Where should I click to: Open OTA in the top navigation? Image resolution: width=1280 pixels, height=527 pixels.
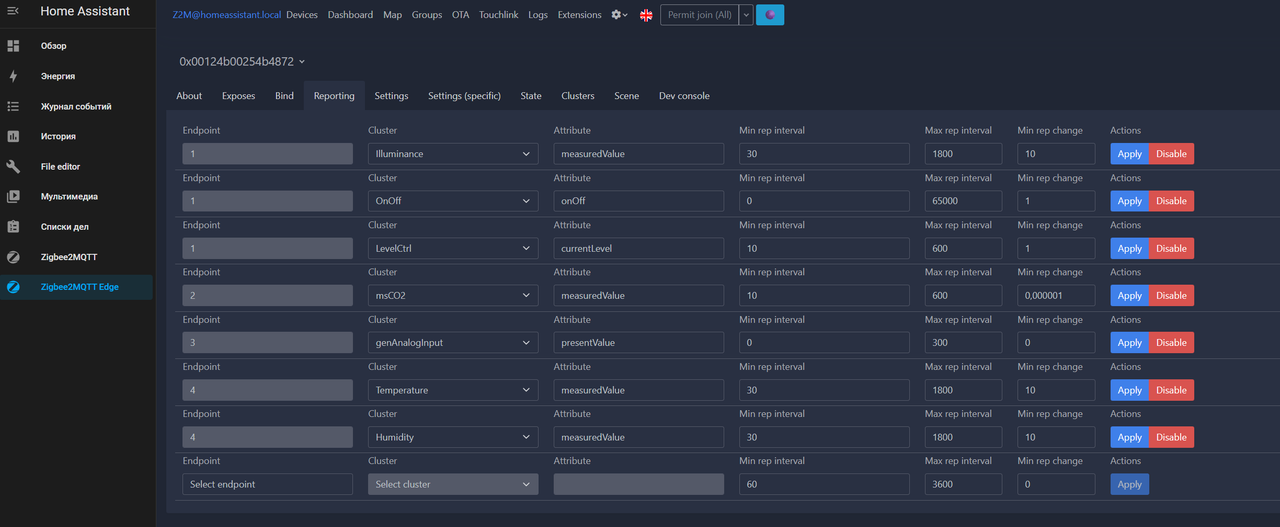tap(460, 15)
